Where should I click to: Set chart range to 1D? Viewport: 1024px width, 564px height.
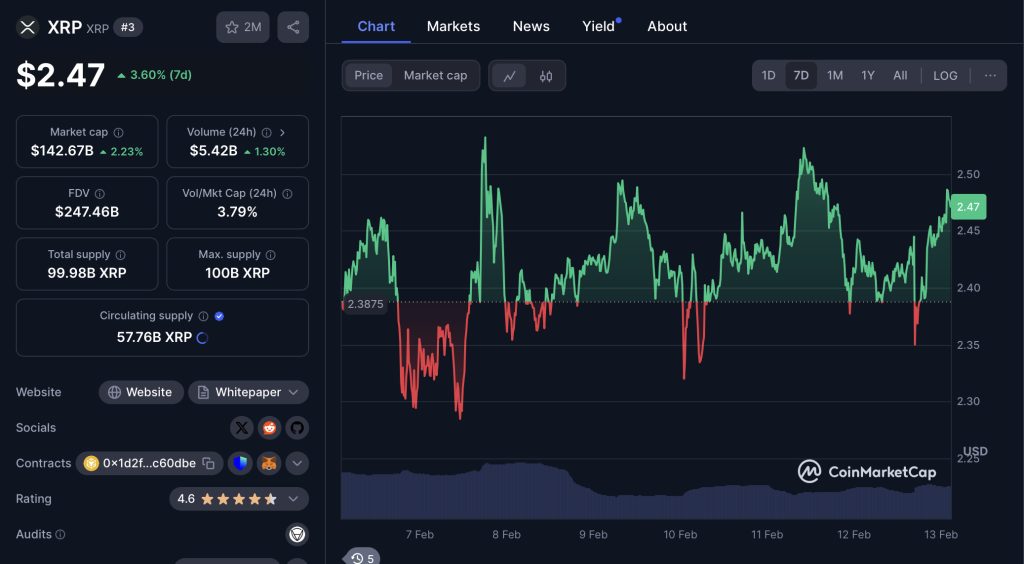click(x=769, y=76)
